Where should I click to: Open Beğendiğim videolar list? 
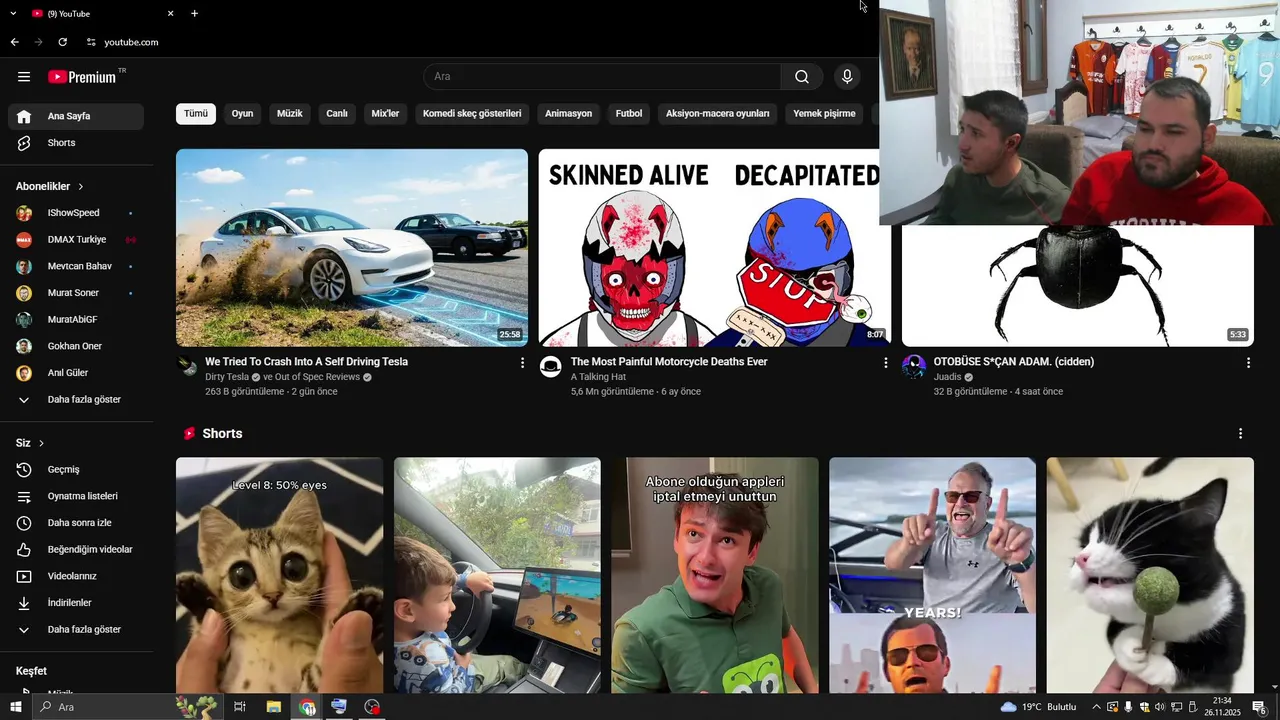[76, 550]
